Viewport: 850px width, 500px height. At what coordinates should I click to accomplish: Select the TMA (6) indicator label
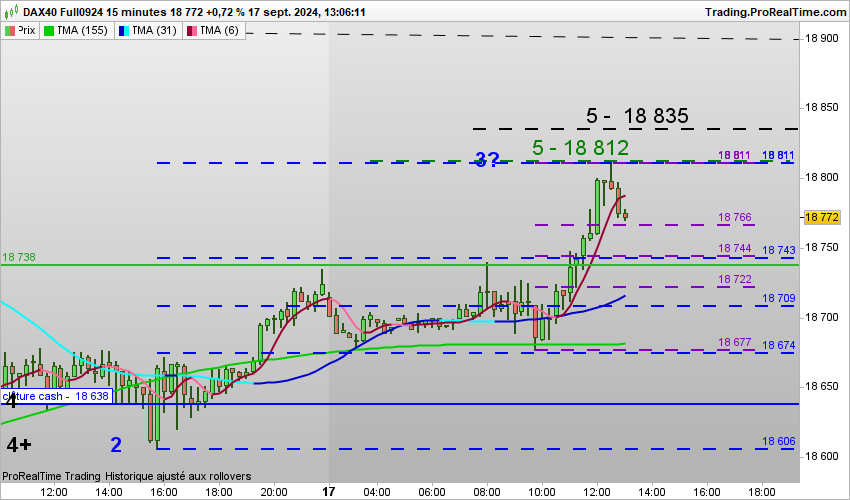tap(219, 30)
